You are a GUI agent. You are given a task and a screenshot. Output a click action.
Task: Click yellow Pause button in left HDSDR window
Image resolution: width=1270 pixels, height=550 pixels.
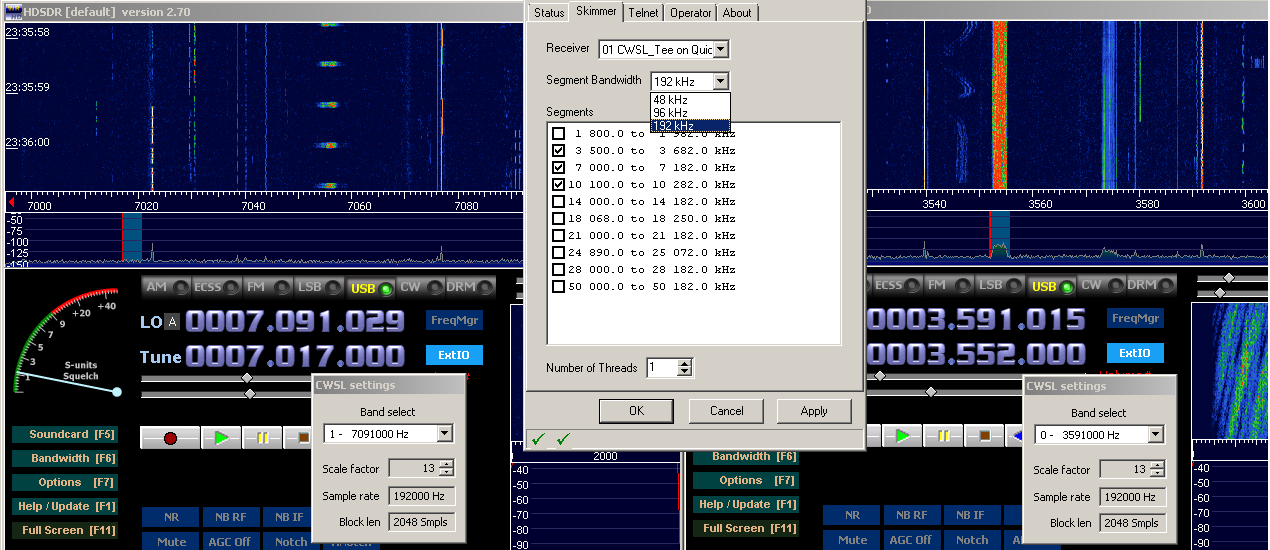click(262, 437)
